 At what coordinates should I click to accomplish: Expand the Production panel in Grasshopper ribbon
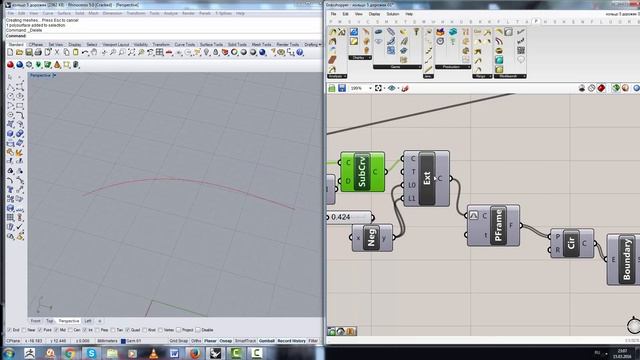(x=453, y=67)
